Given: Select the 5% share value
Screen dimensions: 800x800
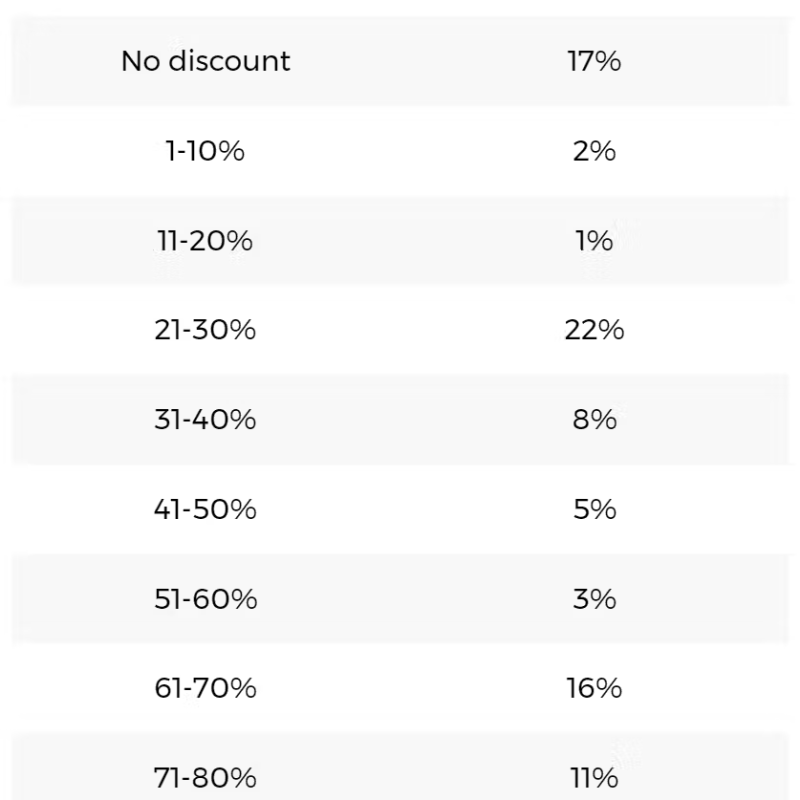Looking at the screenshot, I should coord(594,510).
